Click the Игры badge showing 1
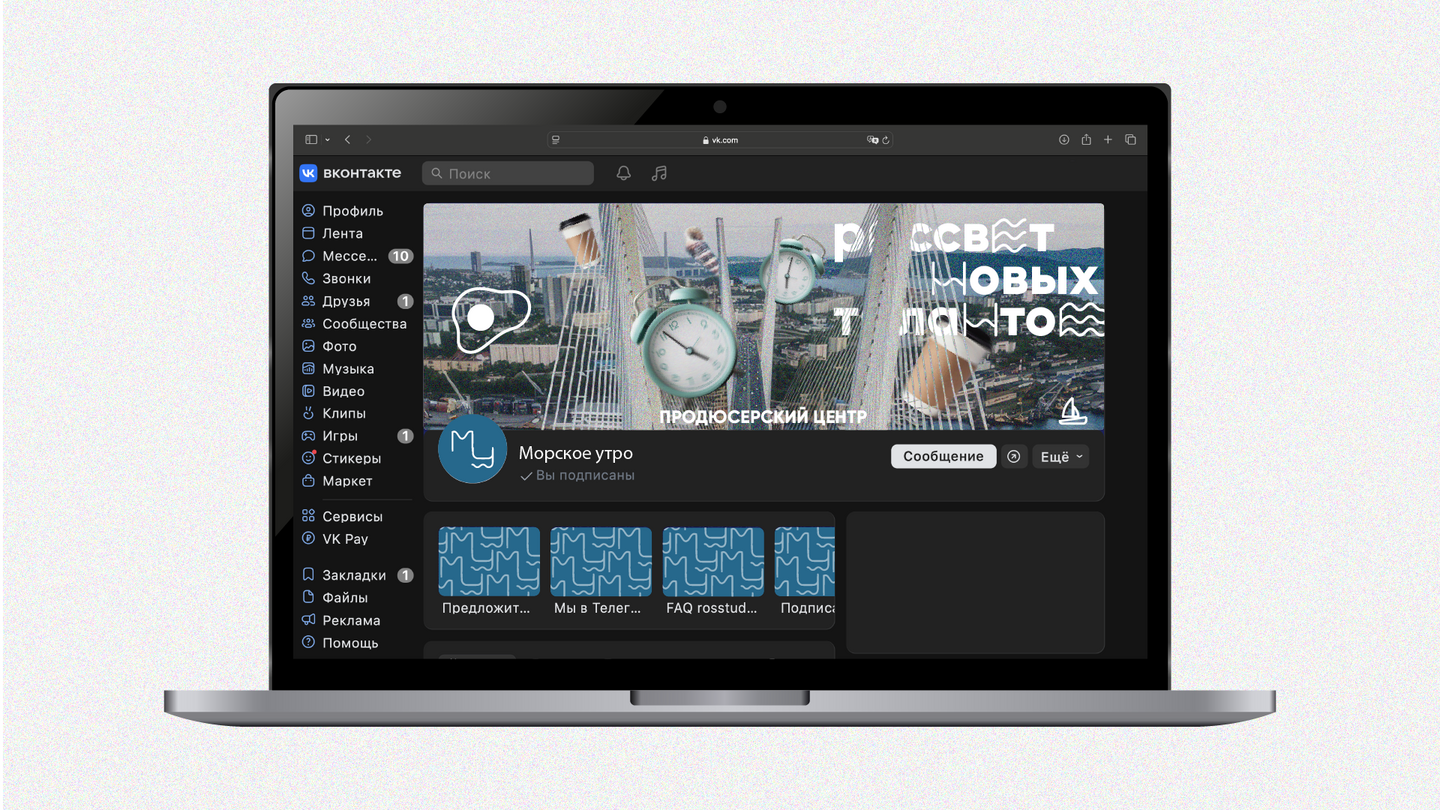 [405, 436]
